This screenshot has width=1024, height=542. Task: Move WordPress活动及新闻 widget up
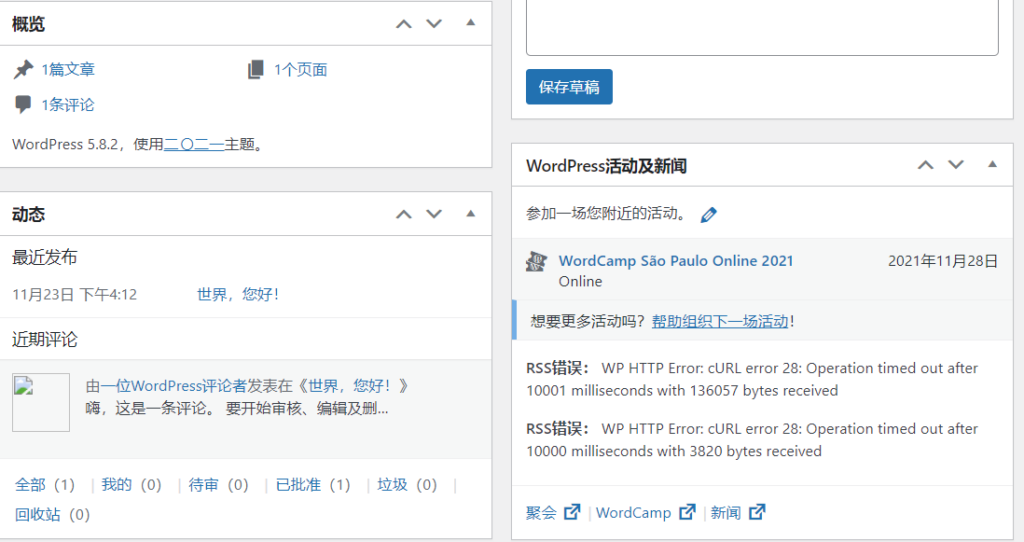[925, 165]
